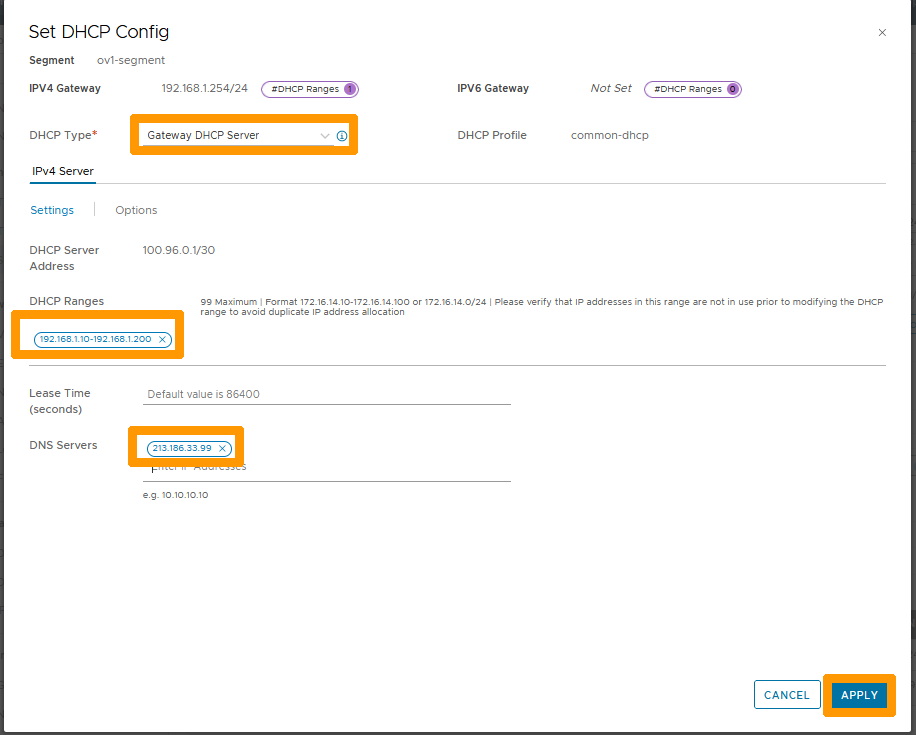Close the Set DHCP Config dialog
916x735 pixels.
click(882, 32)
